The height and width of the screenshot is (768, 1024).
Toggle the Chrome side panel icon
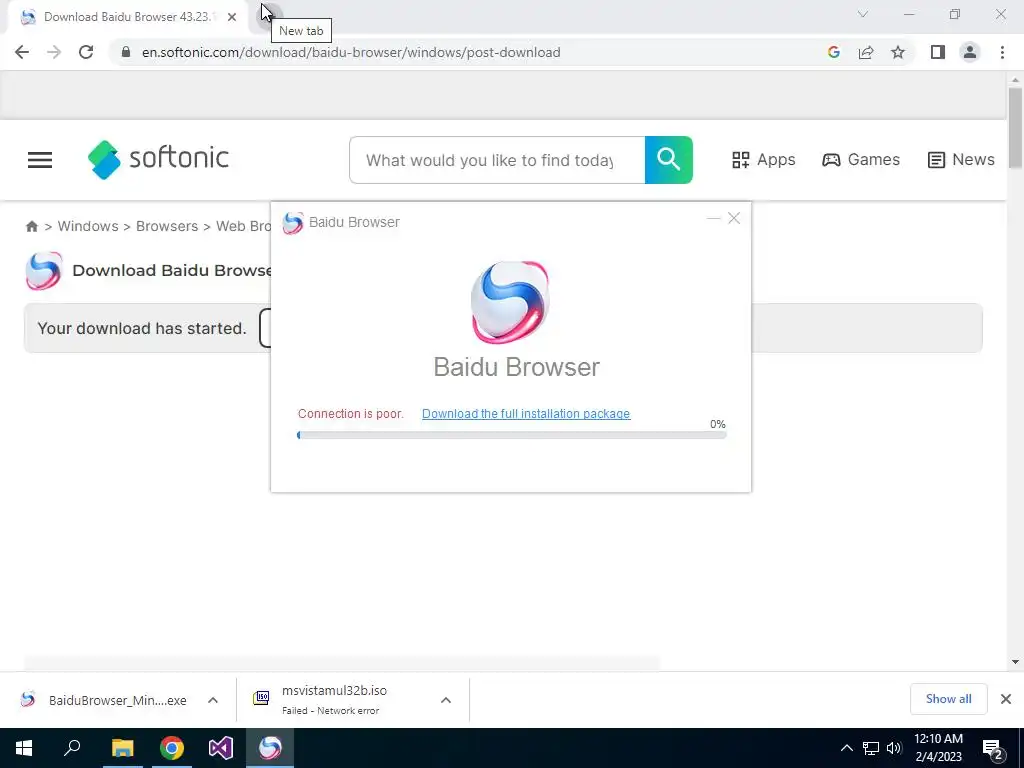point(938,52)
